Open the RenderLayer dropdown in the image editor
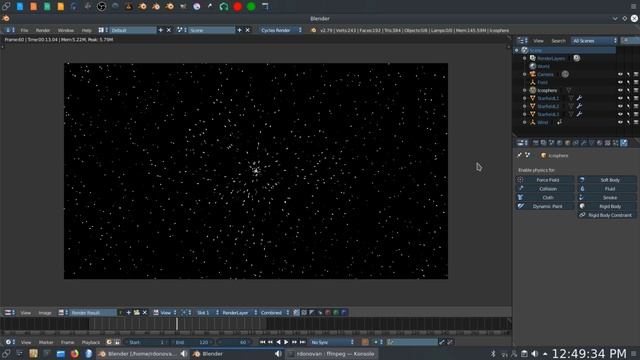Screen dimensions: 640x360 (239, 313)
